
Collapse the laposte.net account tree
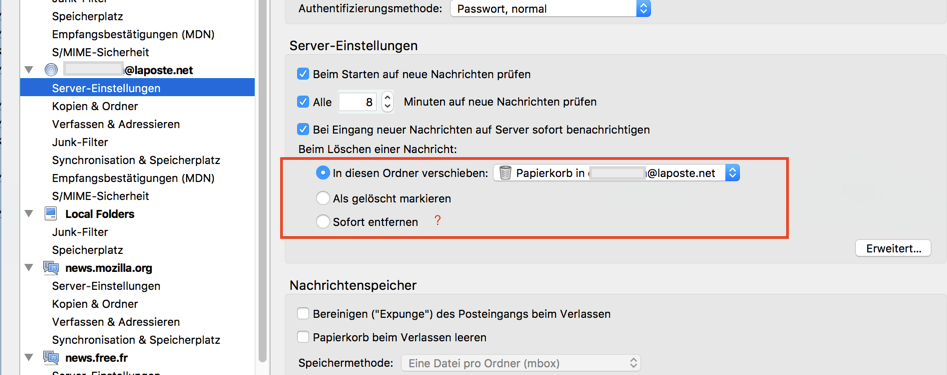pyautogui.click(x=28, y=70)
